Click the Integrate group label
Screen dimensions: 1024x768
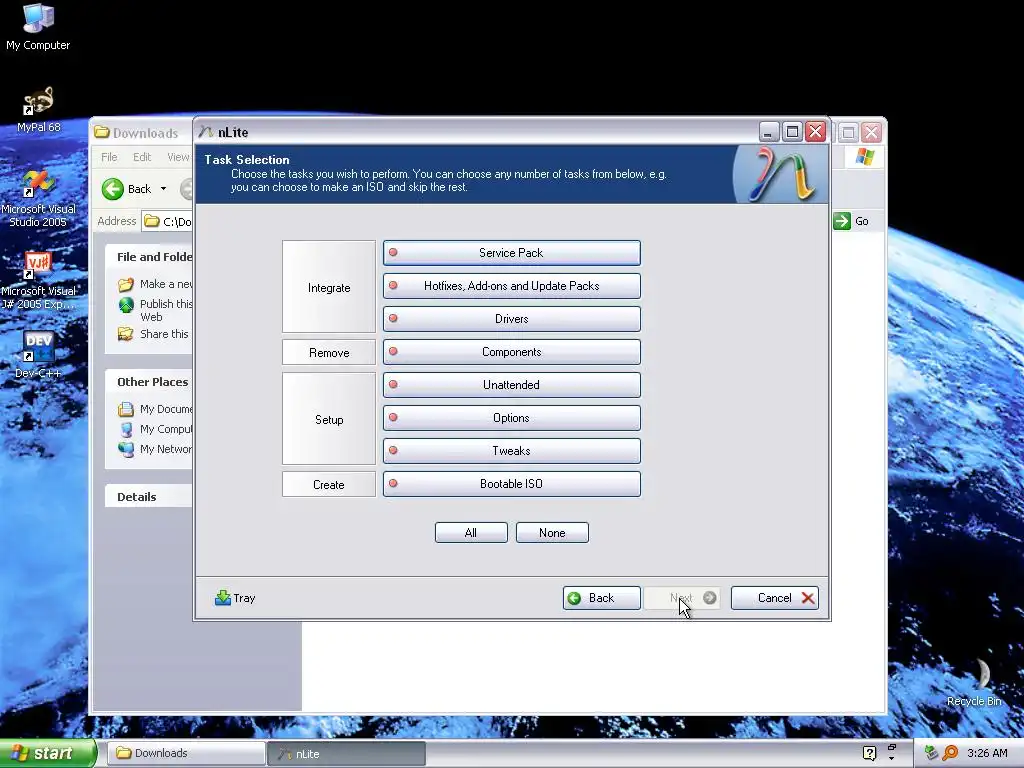(329, 287)
